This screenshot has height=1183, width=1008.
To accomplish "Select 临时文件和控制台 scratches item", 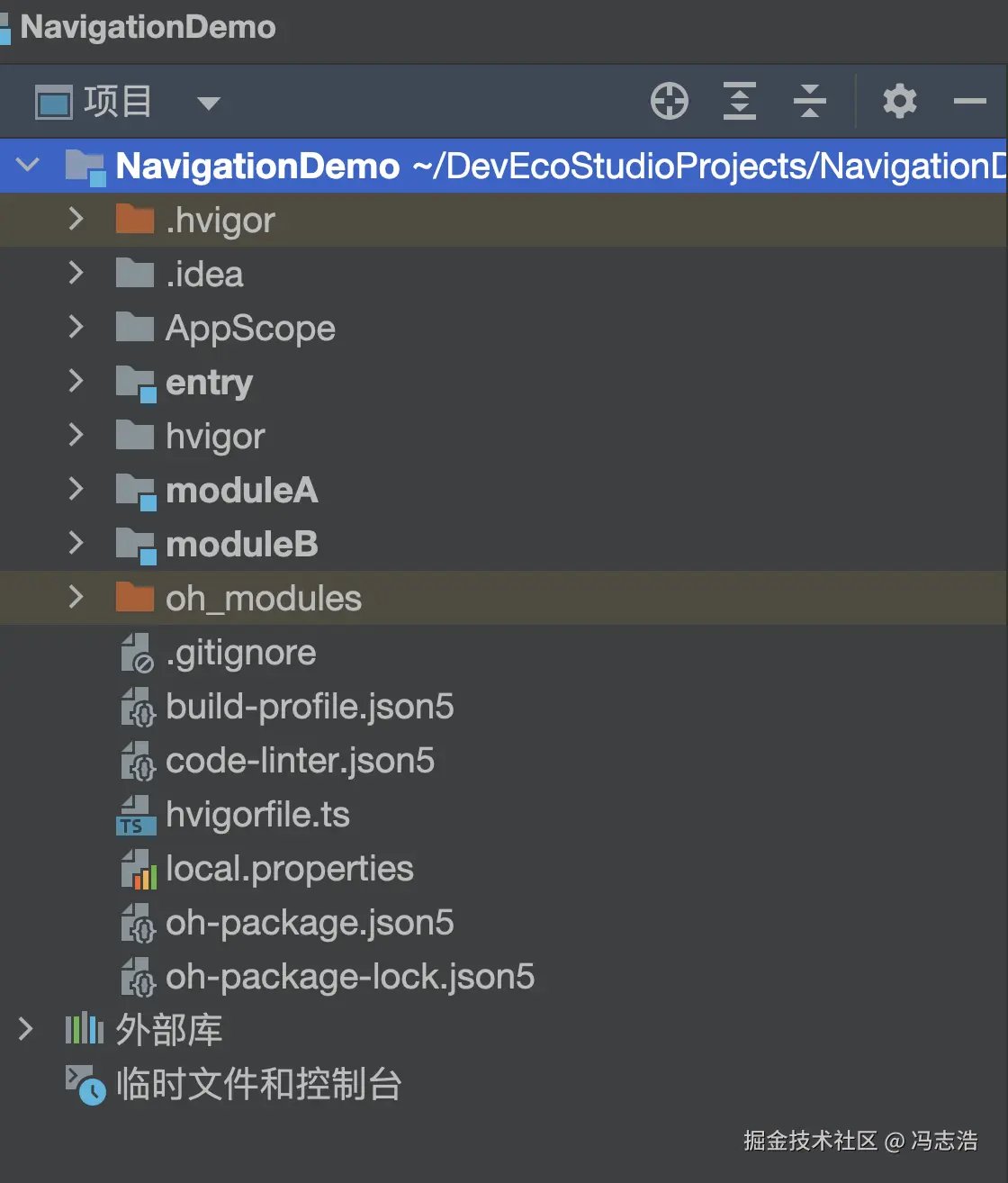I will point(258,1085).
